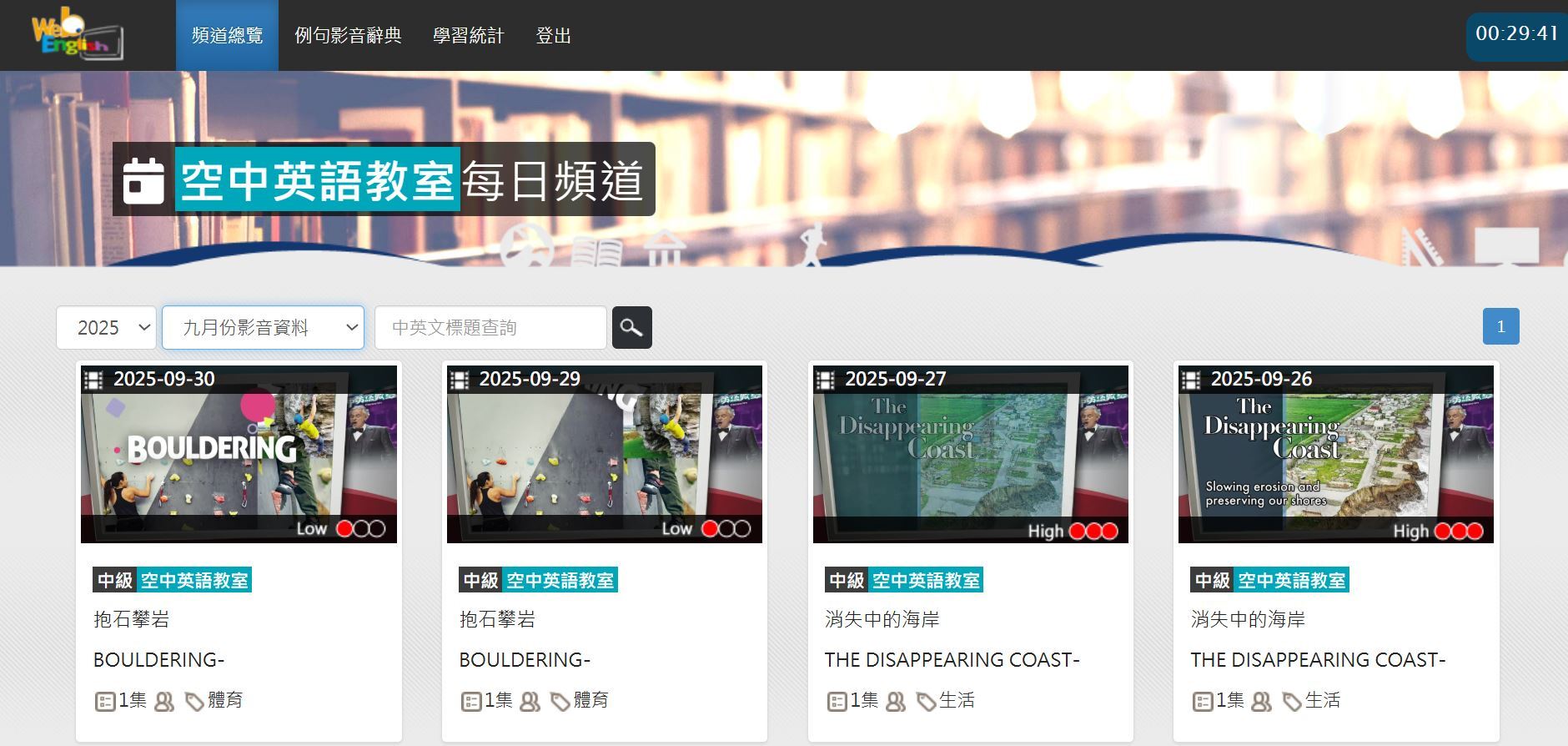Open the 2025 year dropdown

point(107,328)
